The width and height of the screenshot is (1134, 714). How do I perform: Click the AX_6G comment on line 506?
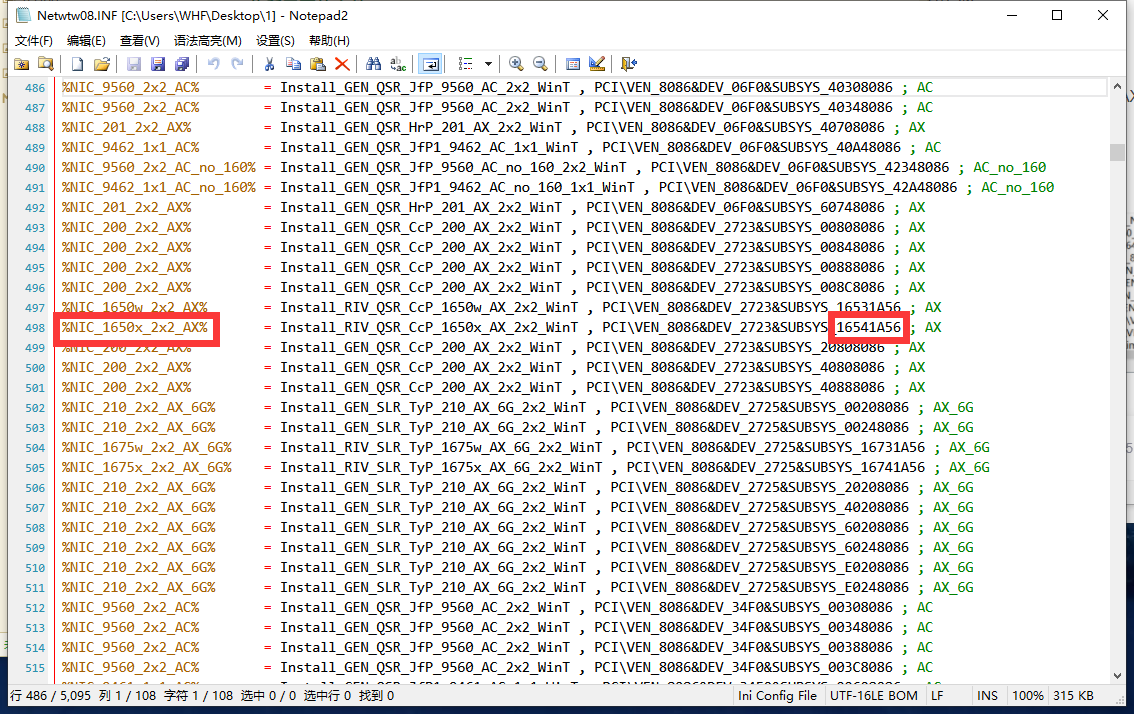coord(953,488)
